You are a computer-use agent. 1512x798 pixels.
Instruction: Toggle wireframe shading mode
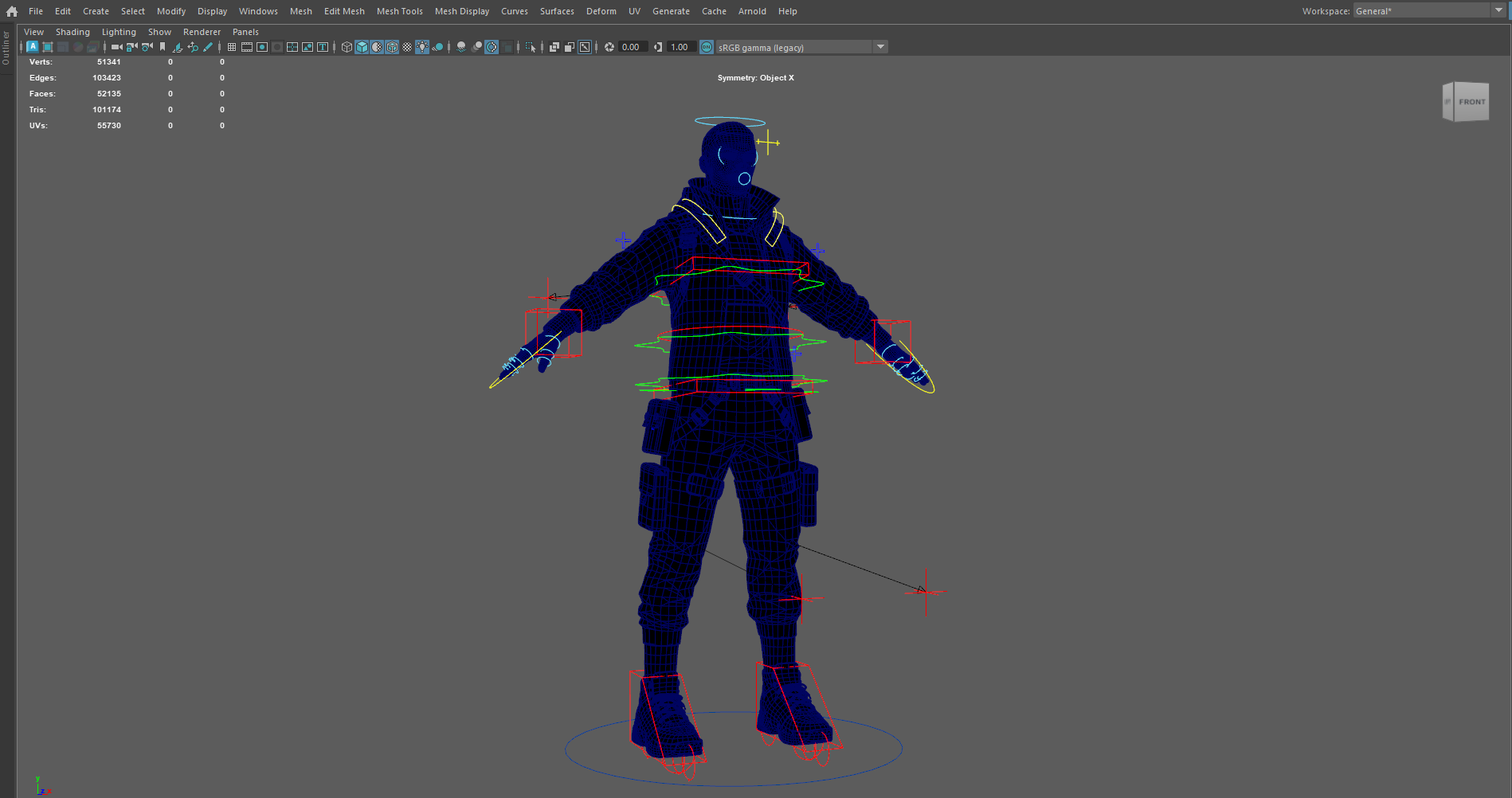point(347,47)
